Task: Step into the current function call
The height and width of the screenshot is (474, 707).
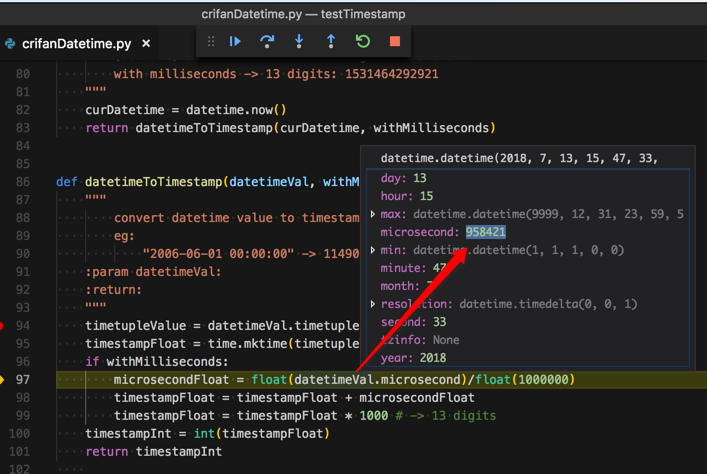Action: pyautogui.click(x=299, y=41)
